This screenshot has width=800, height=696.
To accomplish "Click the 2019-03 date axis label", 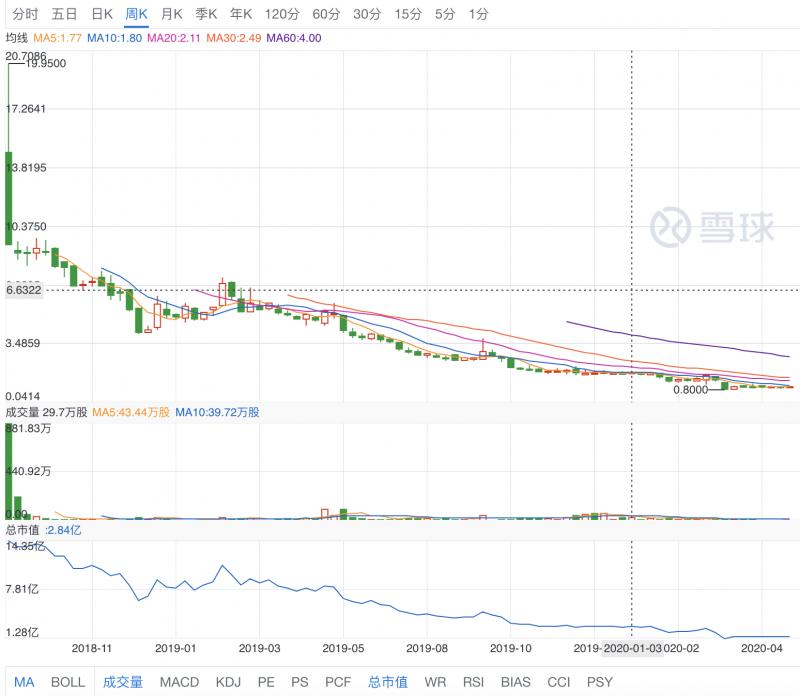I will tap(259, 649).
